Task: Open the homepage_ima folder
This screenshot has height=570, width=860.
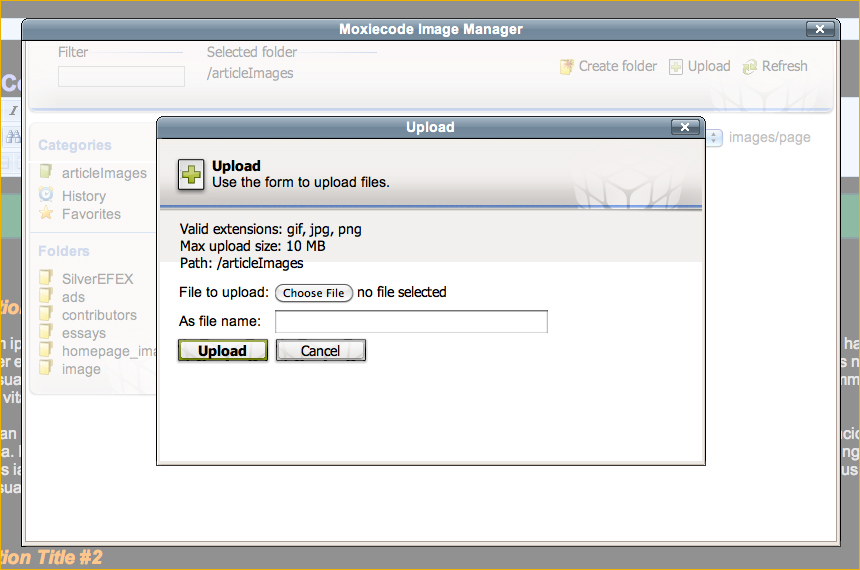Action: click(109, 352)
